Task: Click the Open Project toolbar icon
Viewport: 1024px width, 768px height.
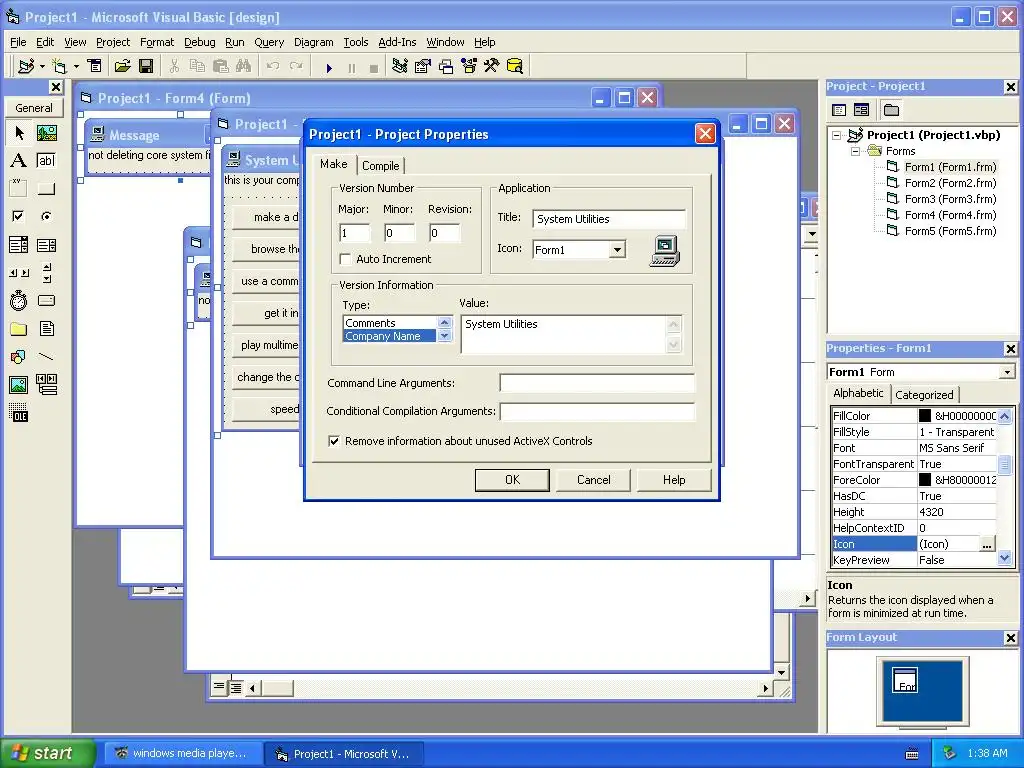Action: click(122, 66)
